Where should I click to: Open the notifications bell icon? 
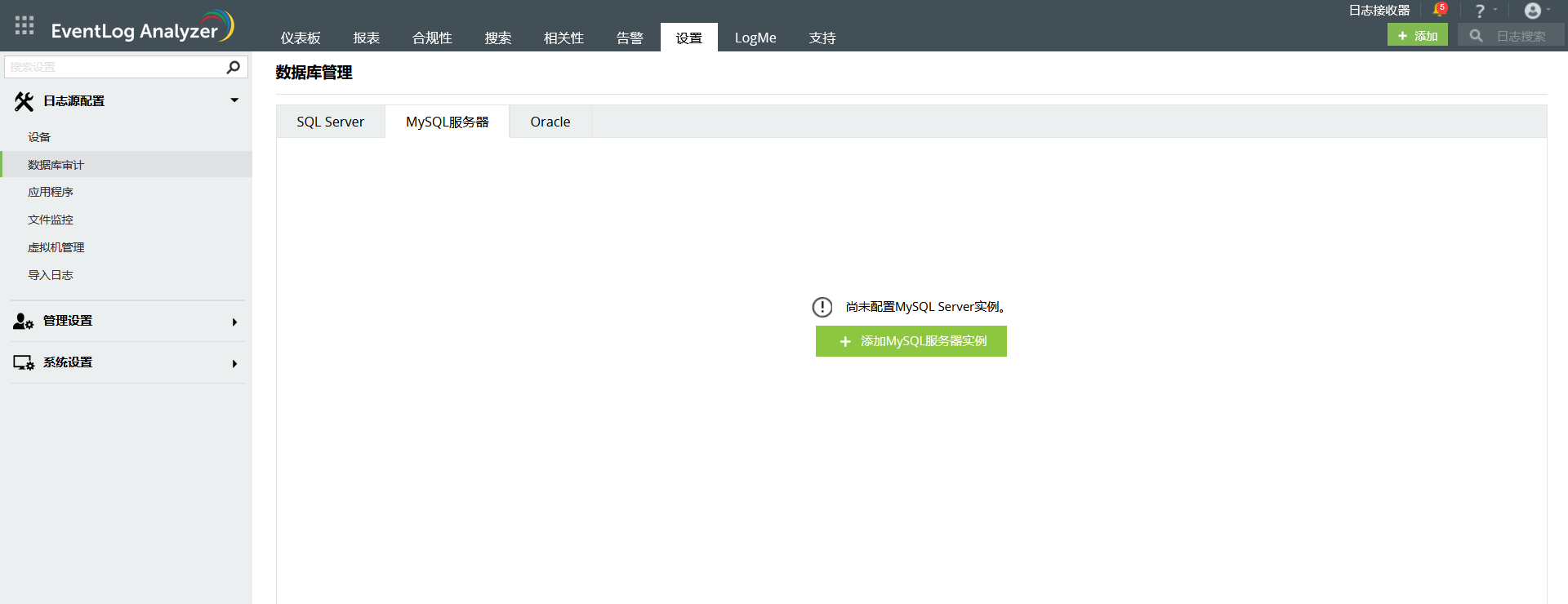click(1439, 11)
